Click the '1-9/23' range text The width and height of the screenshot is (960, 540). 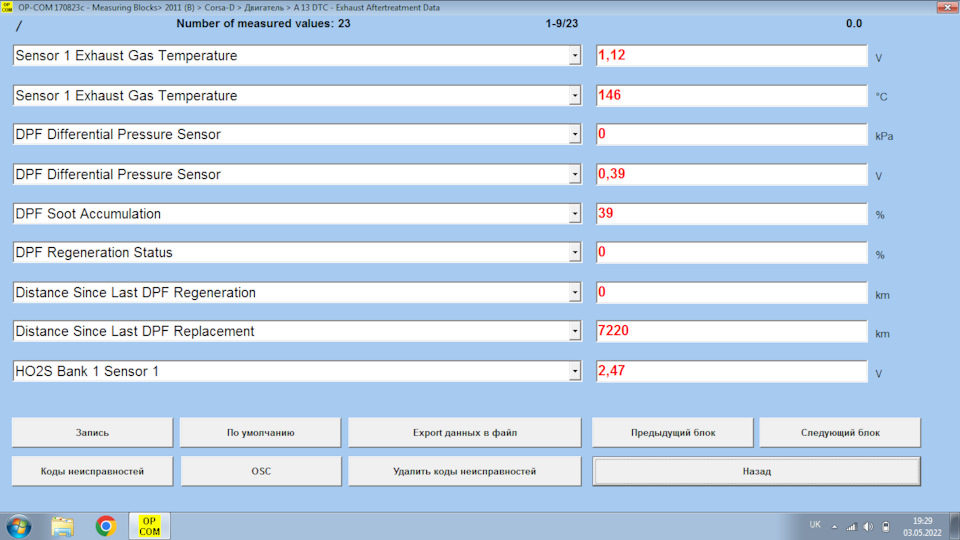pyautogui.click(x=561, y=23)
